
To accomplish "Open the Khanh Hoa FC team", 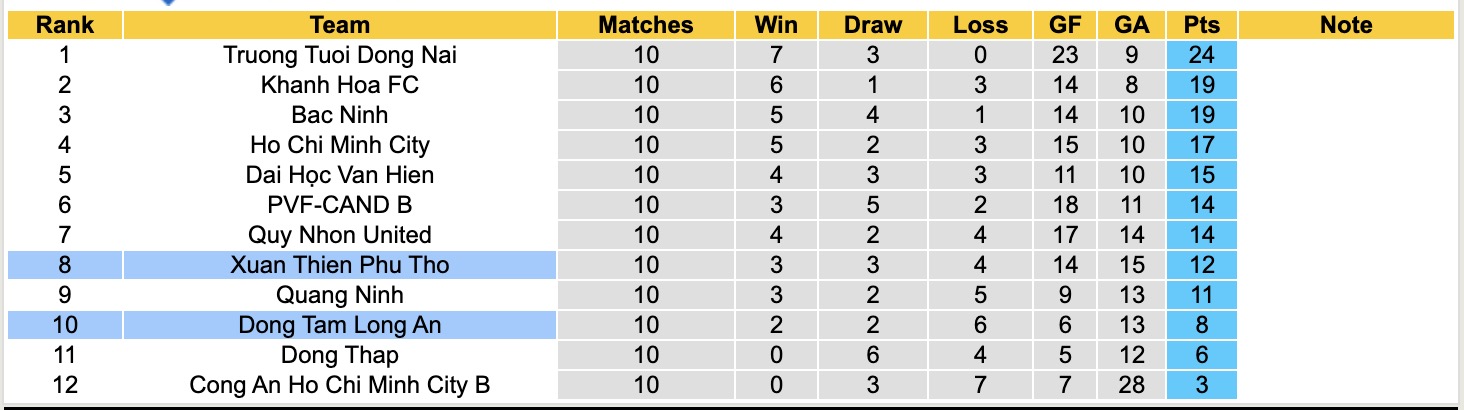I will tap(340, 85).
